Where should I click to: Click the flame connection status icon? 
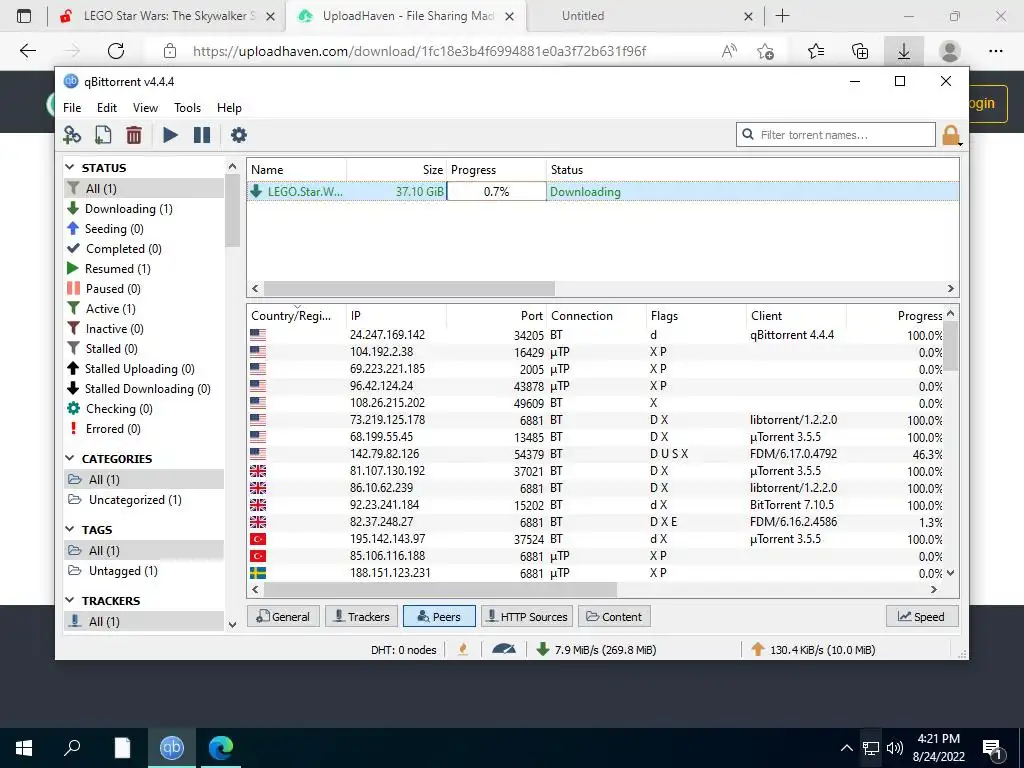[x=463, y=649]
